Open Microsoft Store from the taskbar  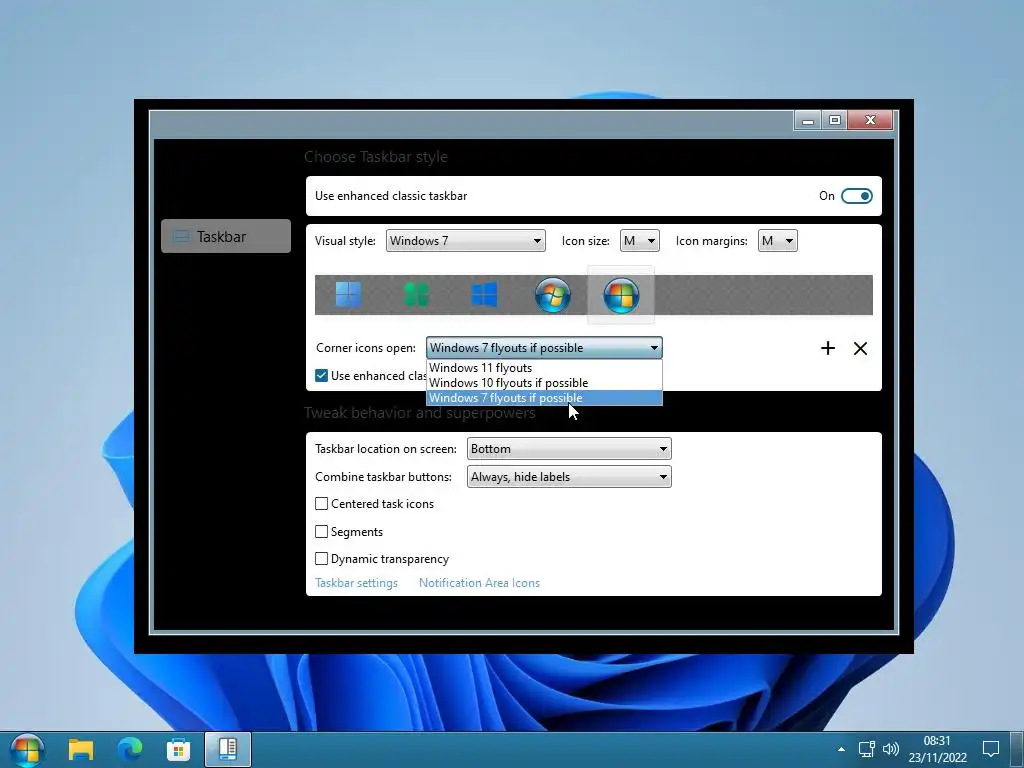178,750
